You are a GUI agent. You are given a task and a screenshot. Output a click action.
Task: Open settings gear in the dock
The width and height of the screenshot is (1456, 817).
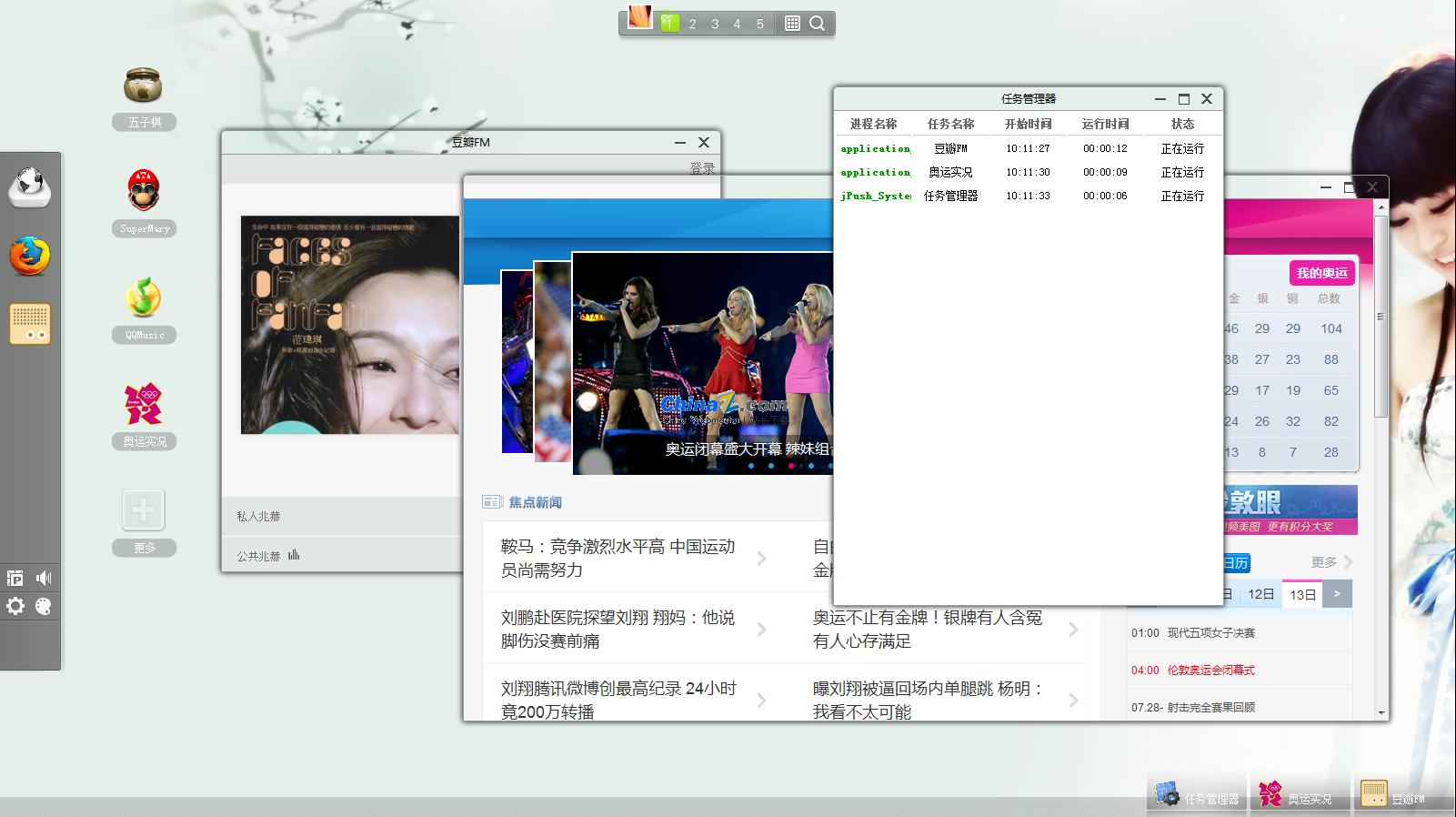pyautogui.click(x=15, y=607)
